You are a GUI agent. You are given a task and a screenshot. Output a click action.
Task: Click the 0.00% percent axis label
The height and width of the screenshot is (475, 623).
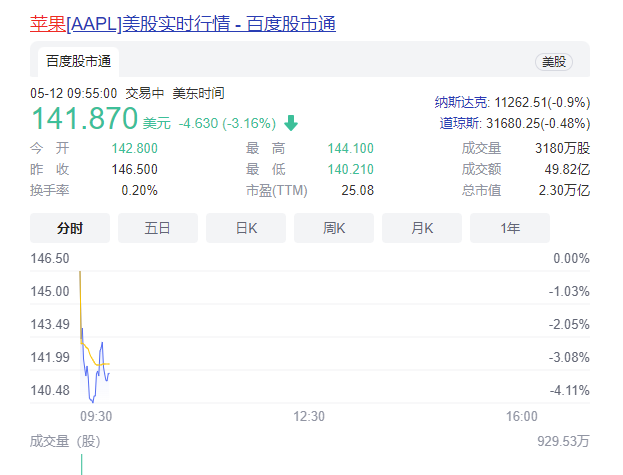(x=571, y=259)
